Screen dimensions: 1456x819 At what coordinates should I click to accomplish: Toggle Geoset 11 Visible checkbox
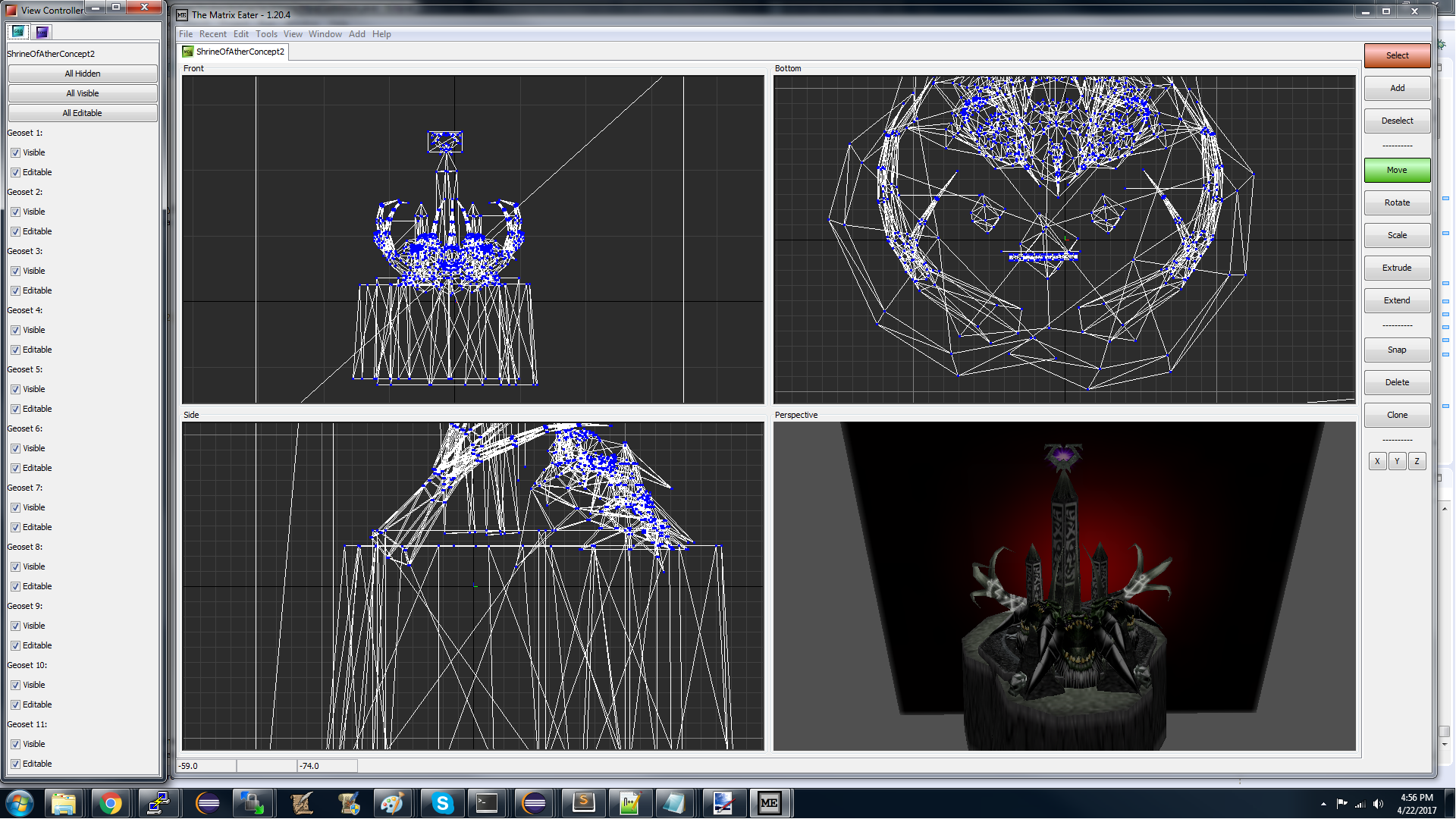point(15,744)
